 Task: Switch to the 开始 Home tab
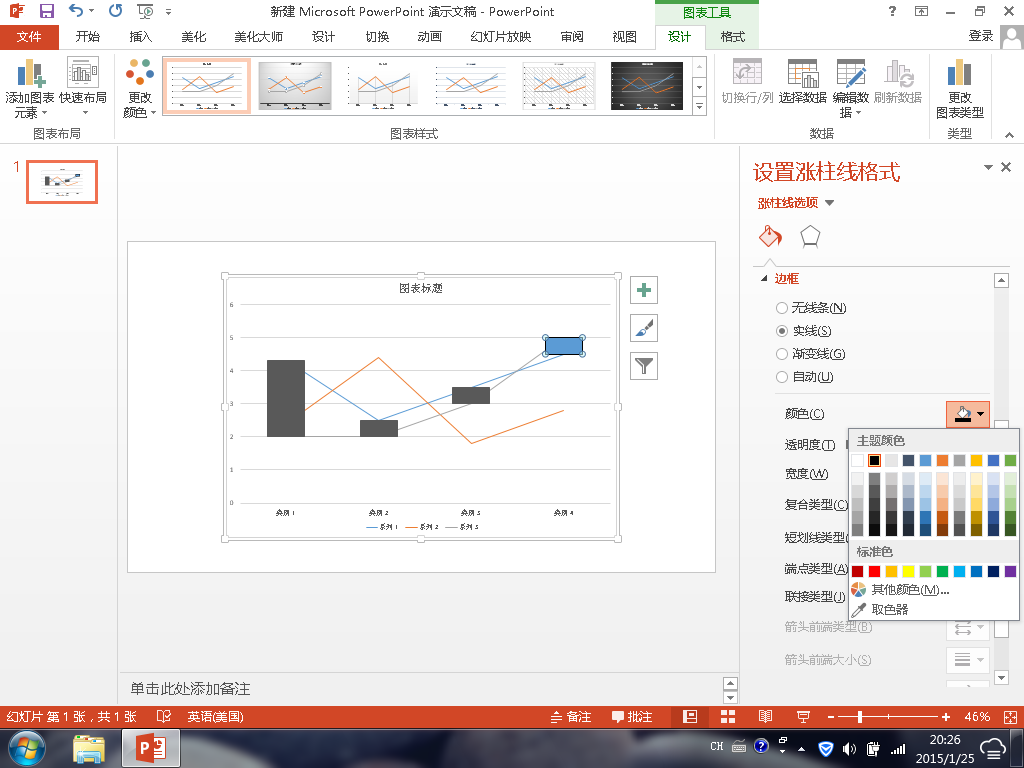(88, 37)
